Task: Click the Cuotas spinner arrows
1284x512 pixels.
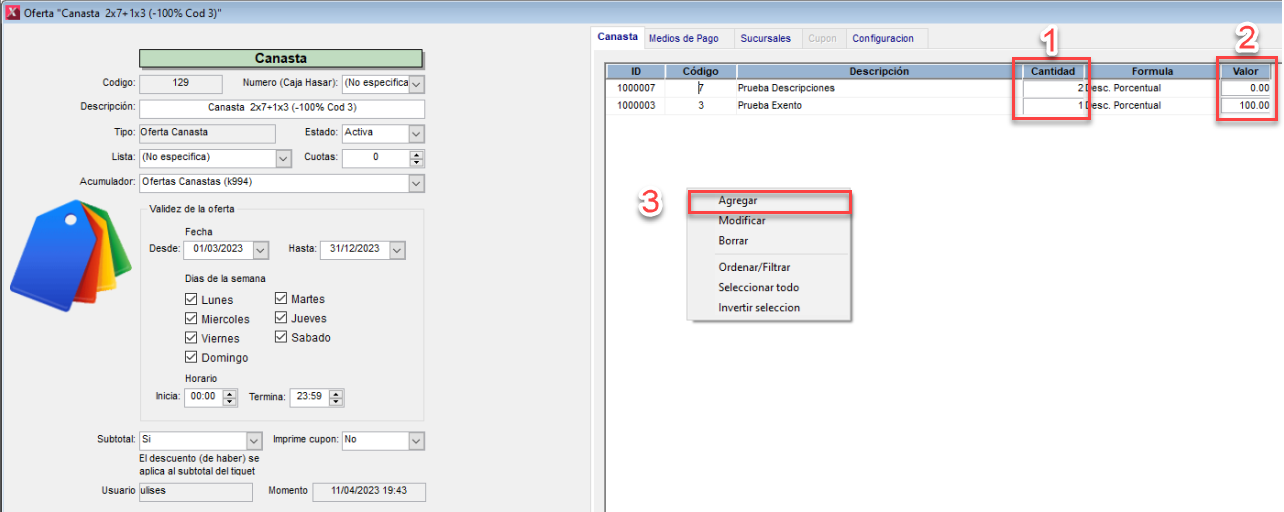Action: tap(417, 158)
